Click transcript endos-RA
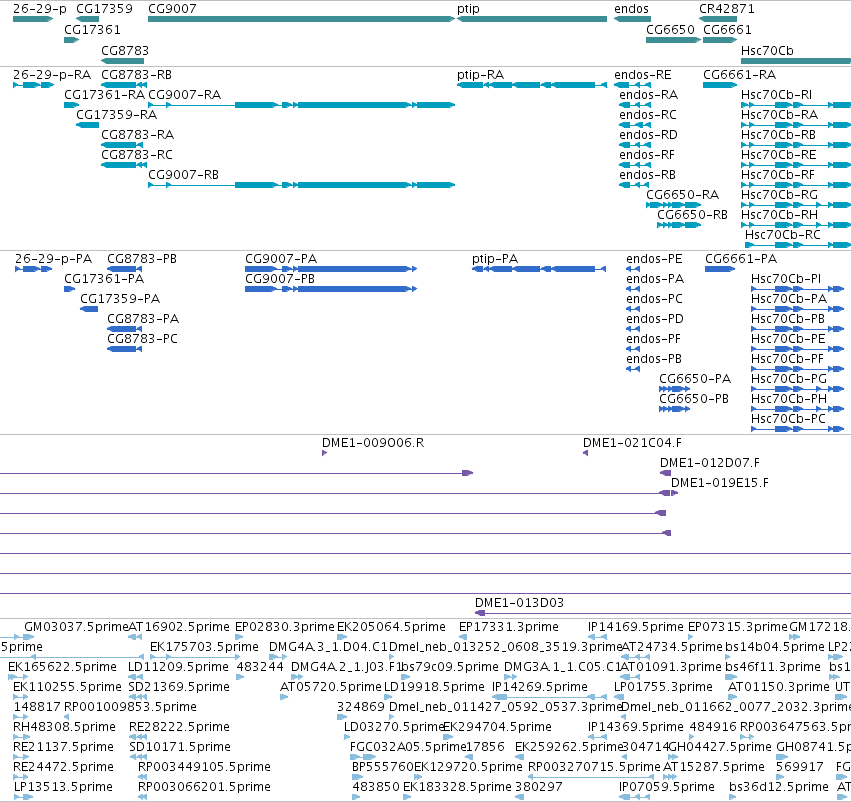Image resolution: width=851 pixels, height=802 pixels. (x=635, y=105)
